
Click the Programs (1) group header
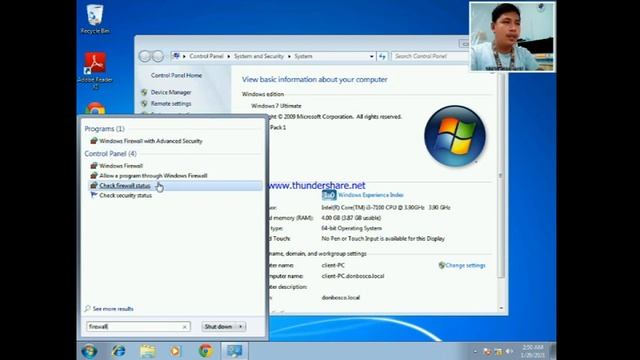tap(104, 129)
